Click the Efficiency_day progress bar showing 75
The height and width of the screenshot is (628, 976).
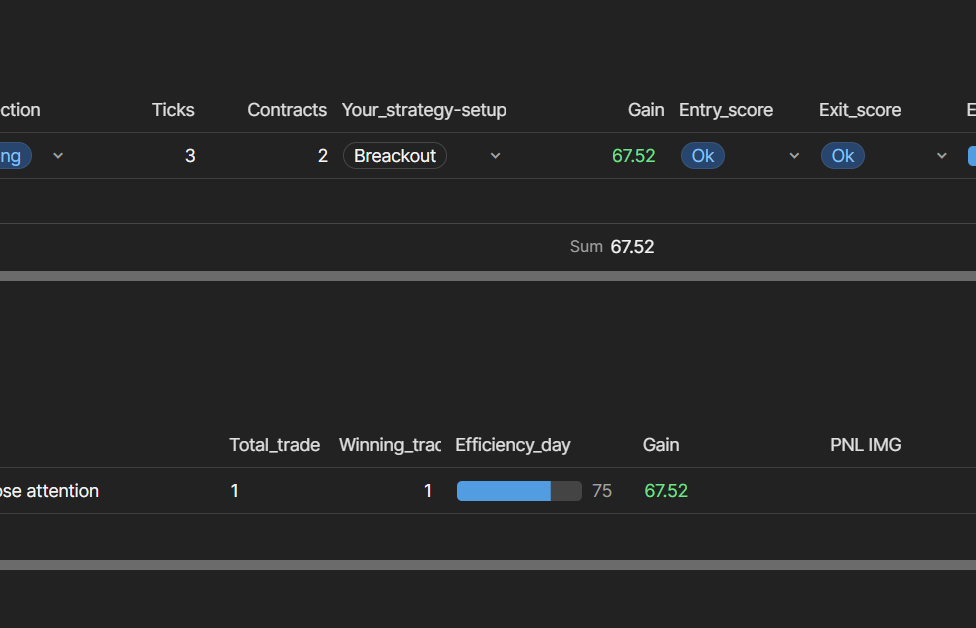coord(519,491)
